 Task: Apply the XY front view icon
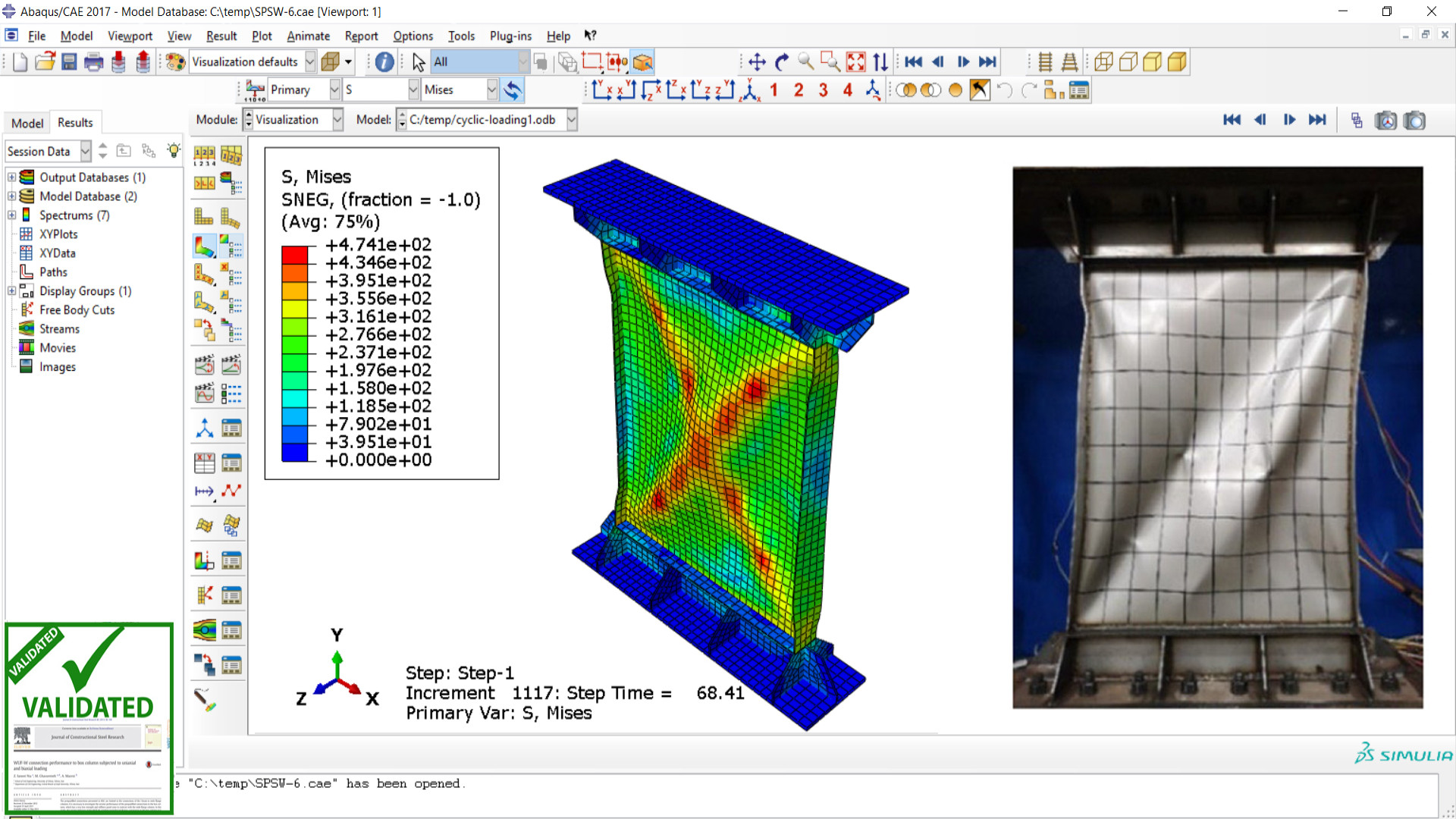[x=602, y=90]
